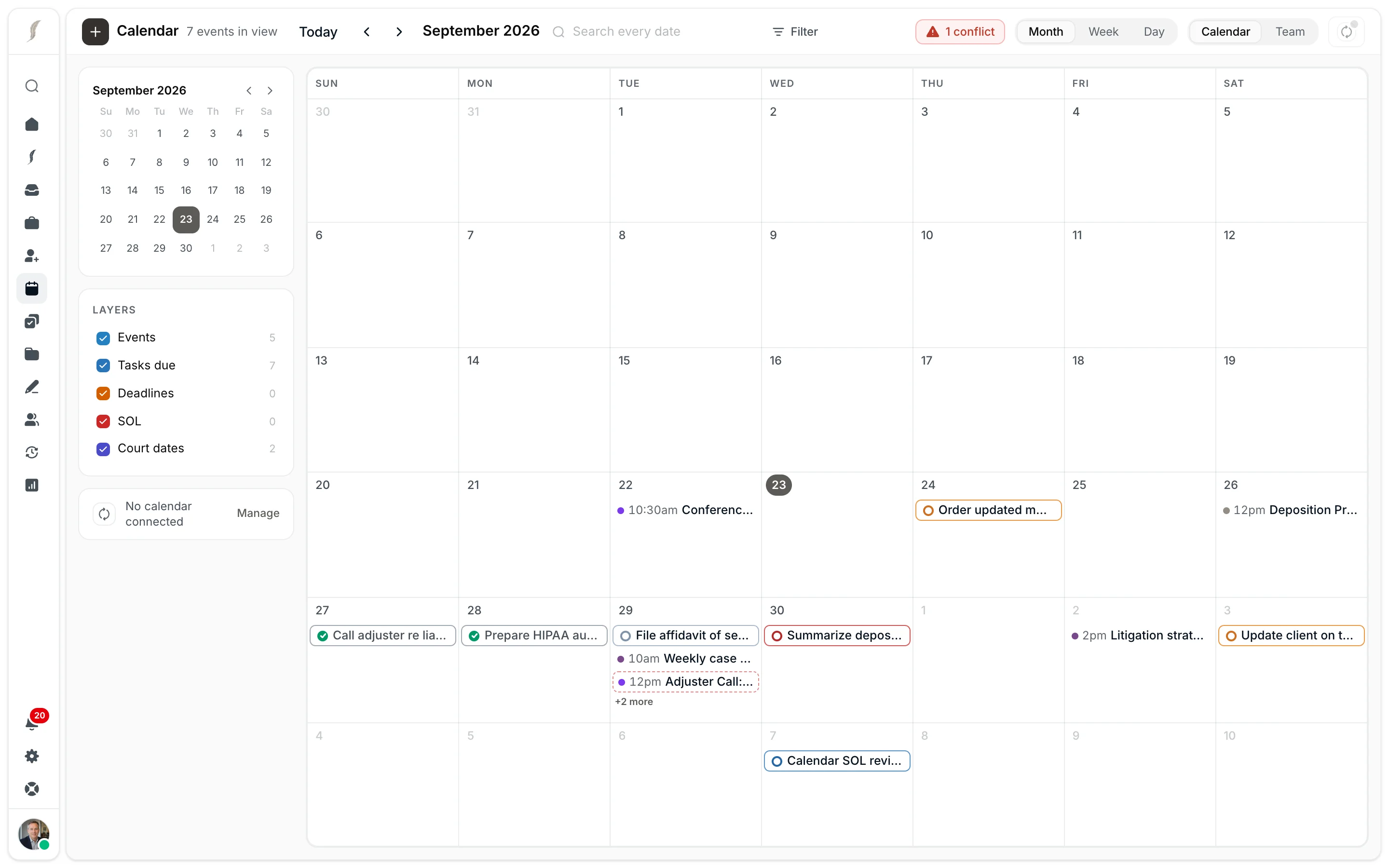The width and height of the screenshot is (1389, 868).
Task: Go to the Home icon in sidebar
Action: pyautogui.click(x=32, y=124)
